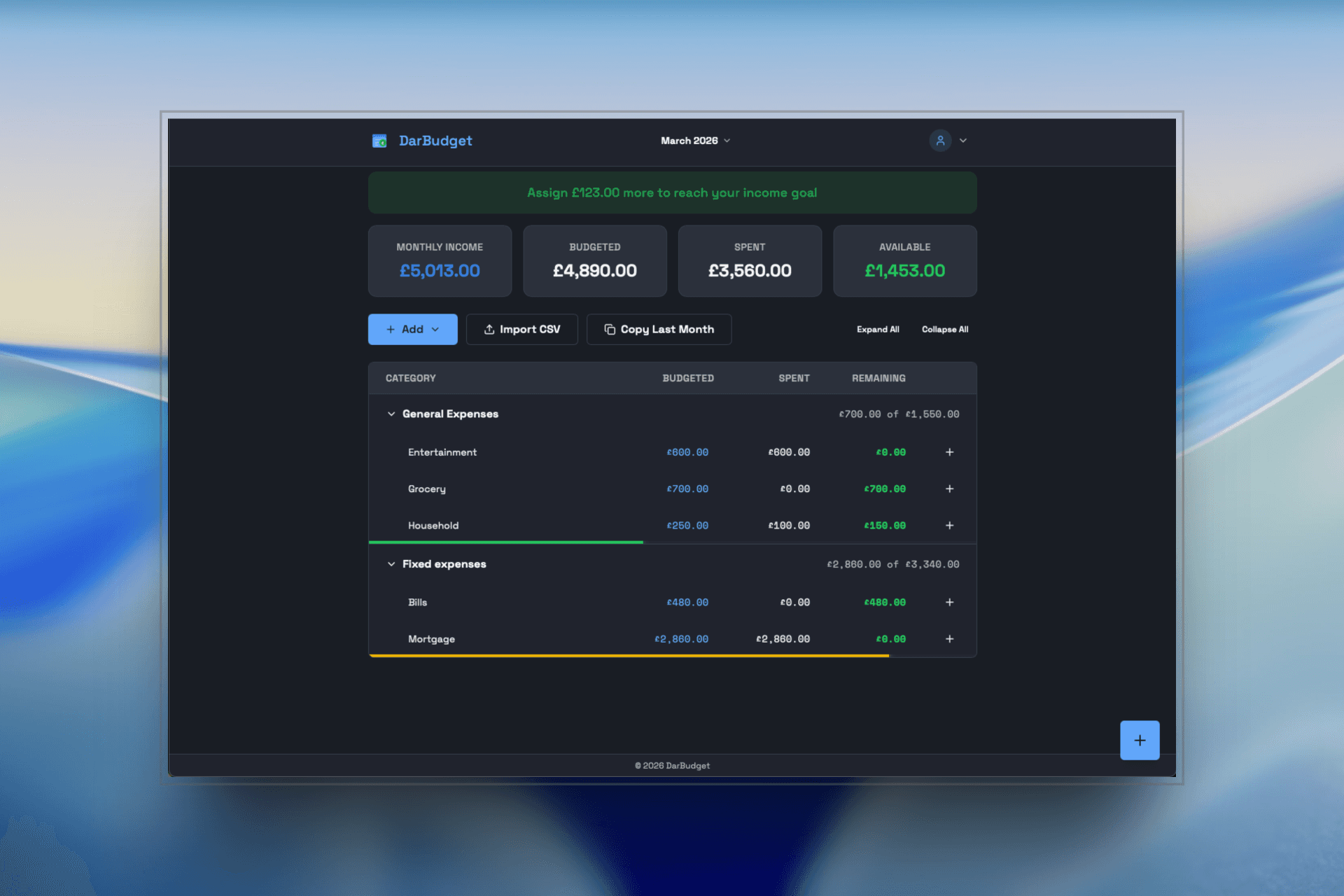Click plus icon on Grocery row
This screenshot has width=1344, height=896.
click(x=949, y=489)
